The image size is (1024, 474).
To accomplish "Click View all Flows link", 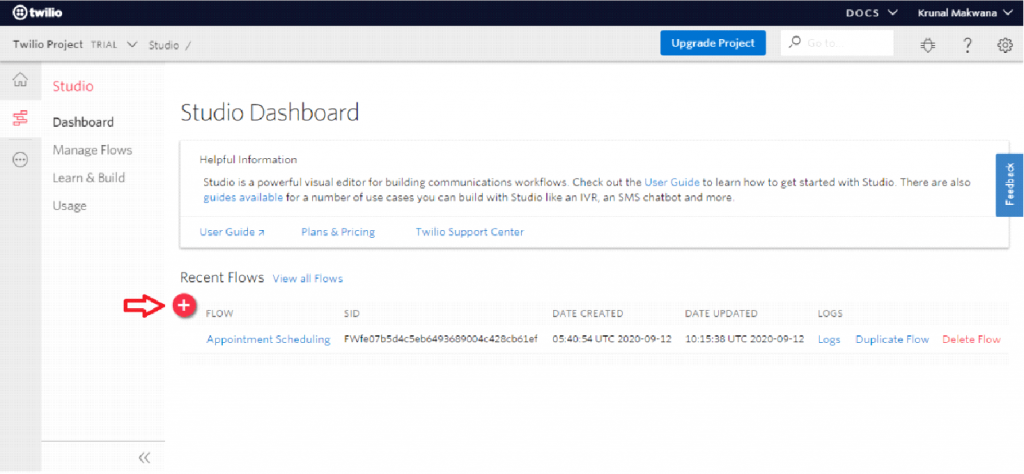I will coord(308,279).
